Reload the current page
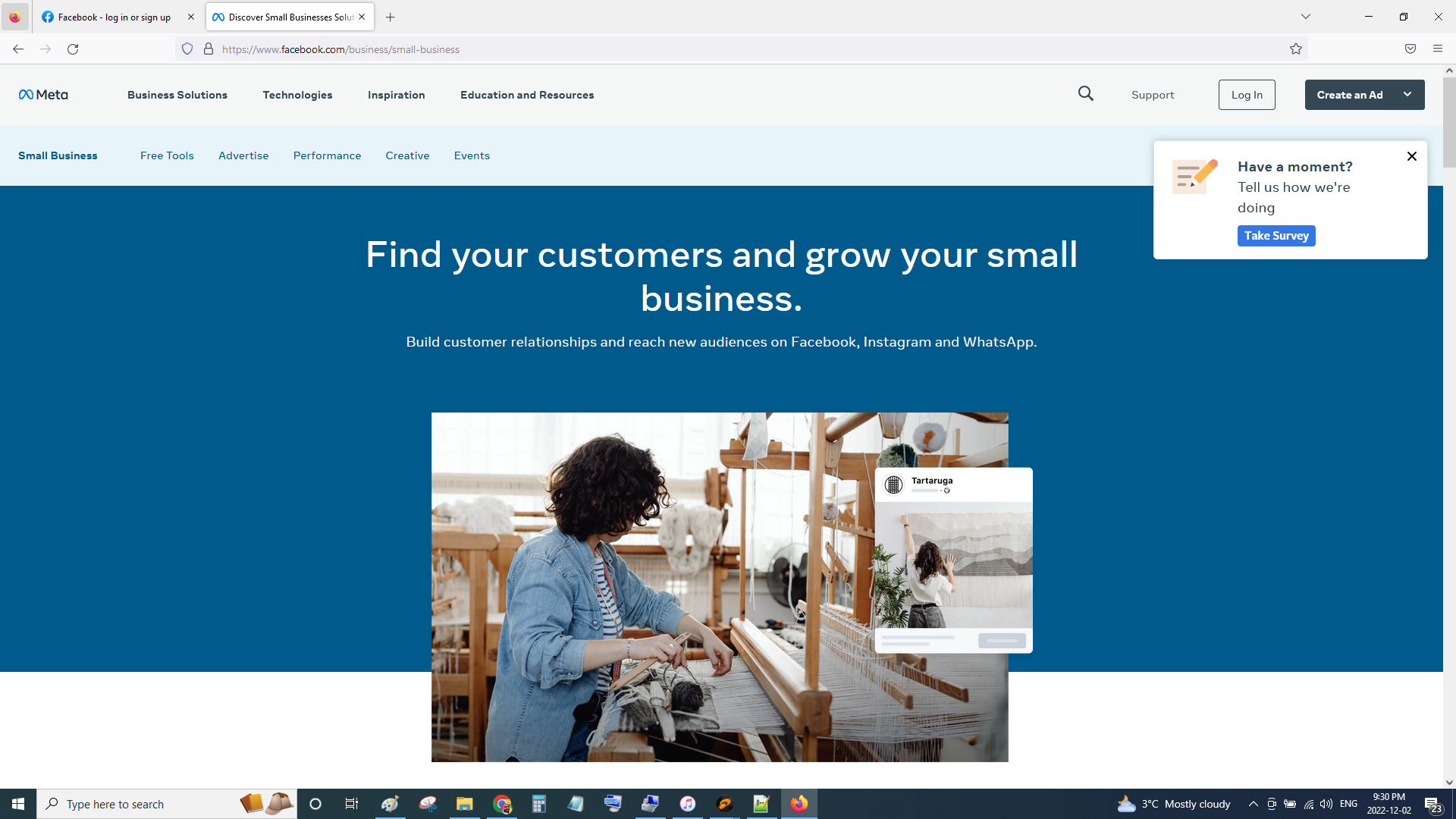 [x=73, y=49]
